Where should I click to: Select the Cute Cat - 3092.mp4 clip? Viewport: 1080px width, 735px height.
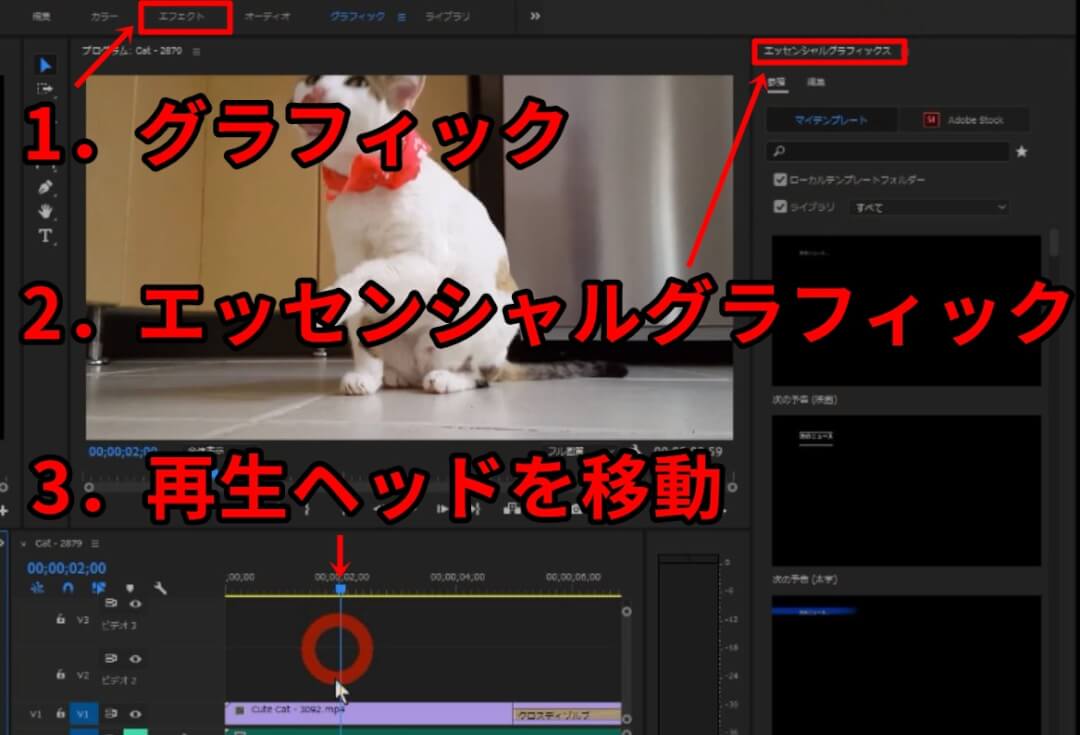tap(368, 713)
